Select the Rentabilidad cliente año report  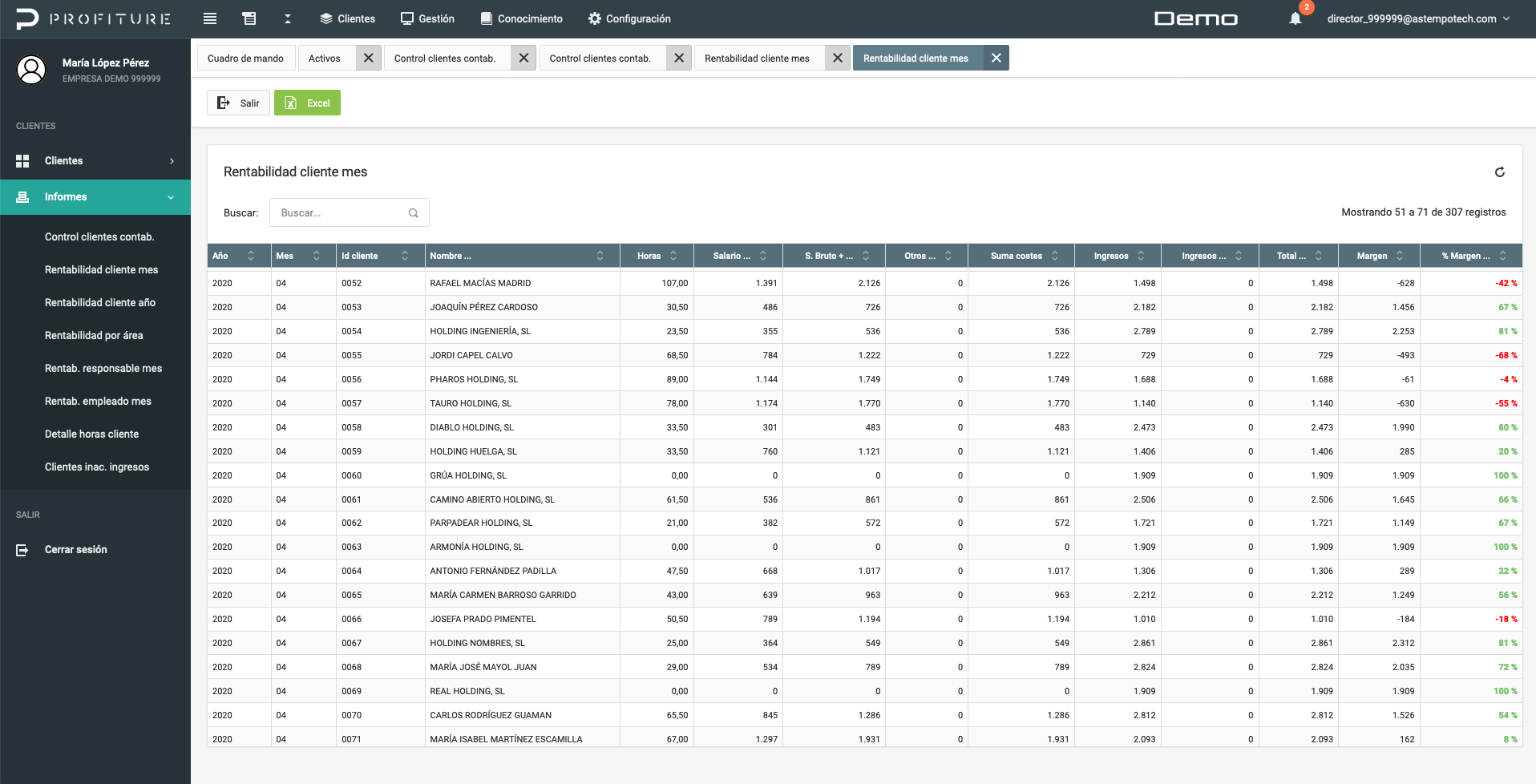102,302
